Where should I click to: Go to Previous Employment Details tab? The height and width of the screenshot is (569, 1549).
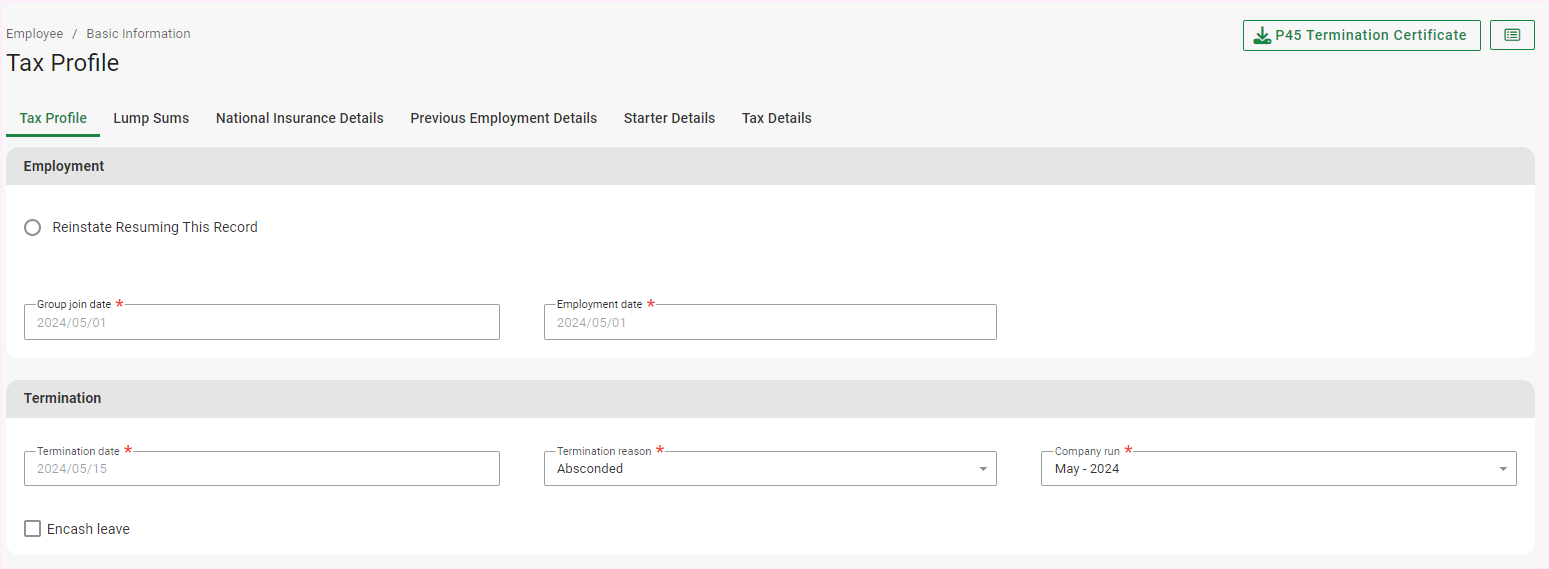503,118
